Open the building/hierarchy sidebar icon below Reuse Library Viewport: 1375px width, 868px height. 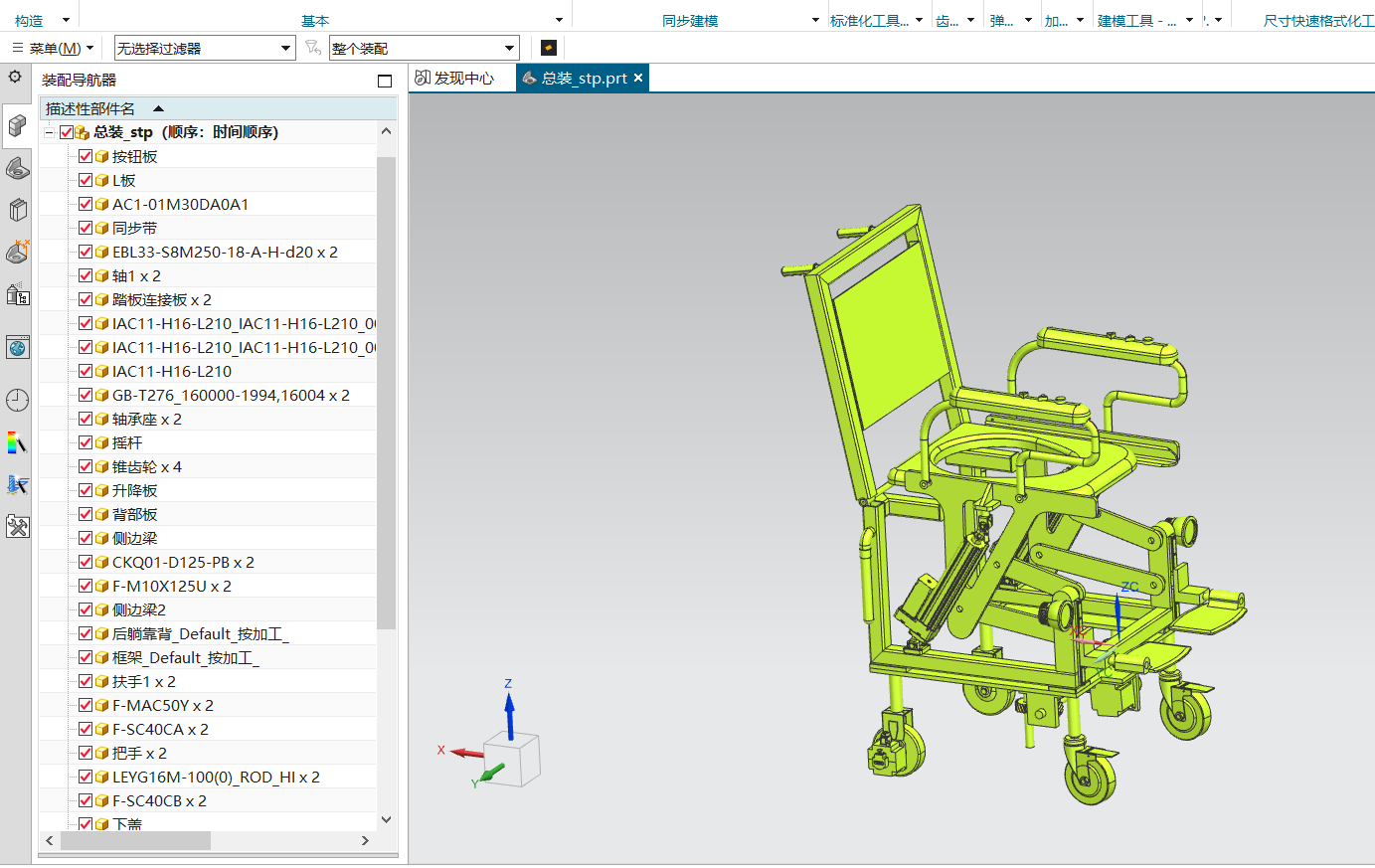[17, 294]
